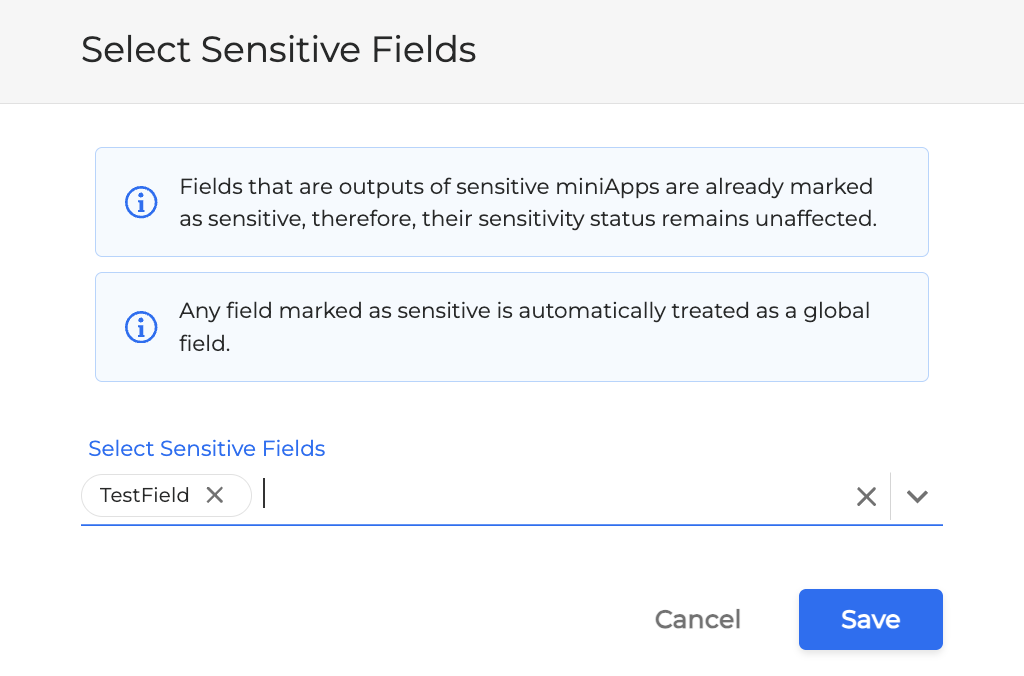1024x676 pixels.
Task: Click the blue underline of the field selector
Action: coord(512,524)
